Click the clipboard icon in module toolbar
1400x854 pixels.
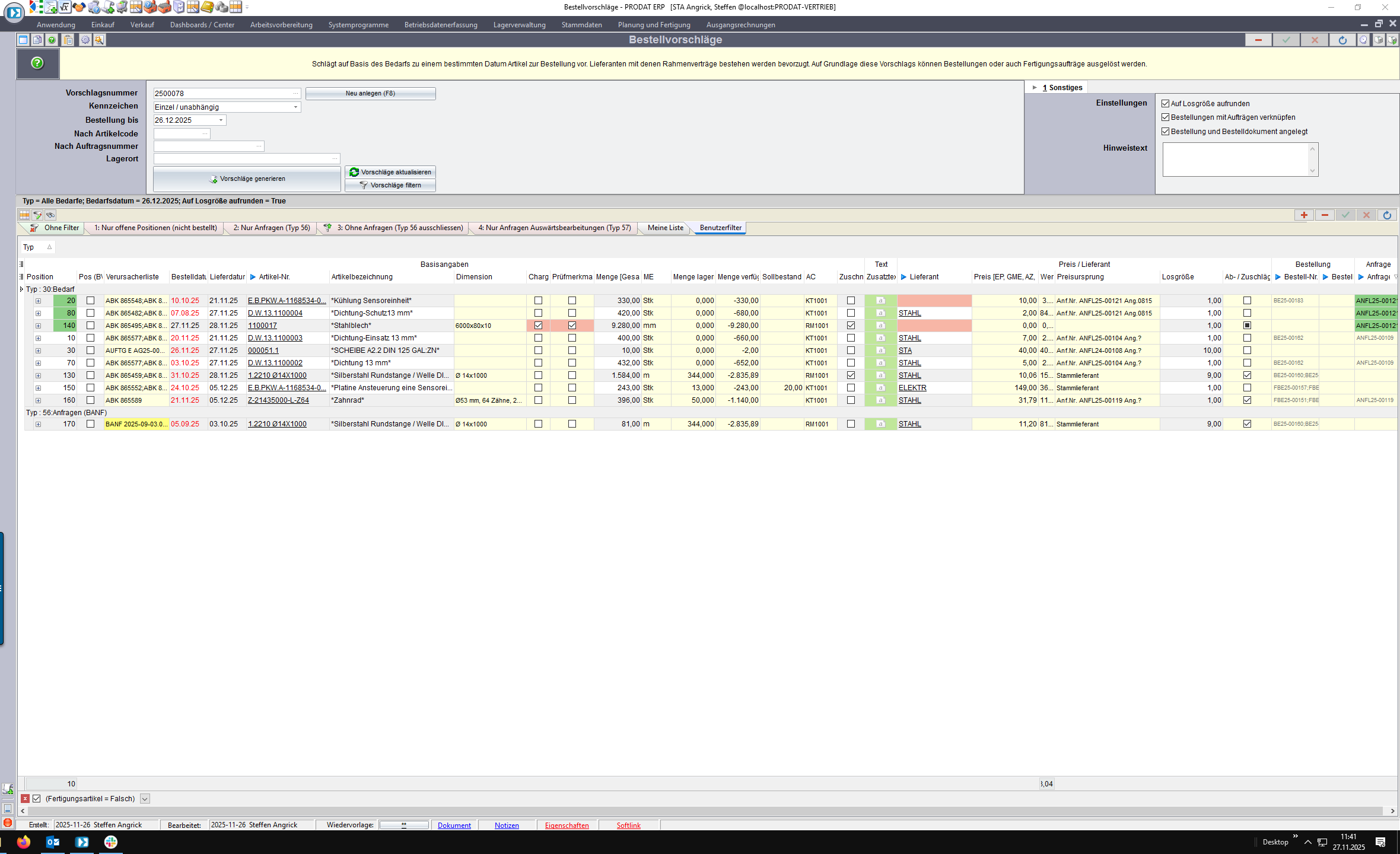69,40
